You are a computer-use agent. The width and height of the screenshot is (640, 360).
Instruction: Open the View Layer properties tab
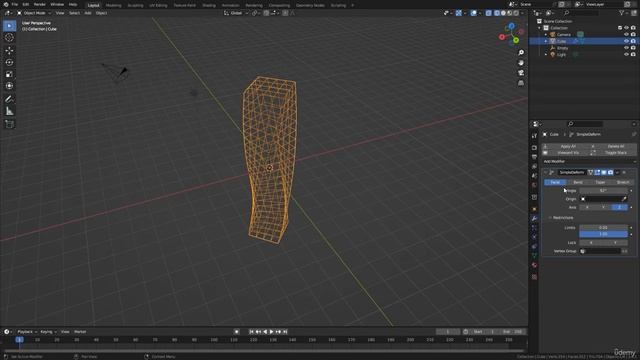[534, 167]
